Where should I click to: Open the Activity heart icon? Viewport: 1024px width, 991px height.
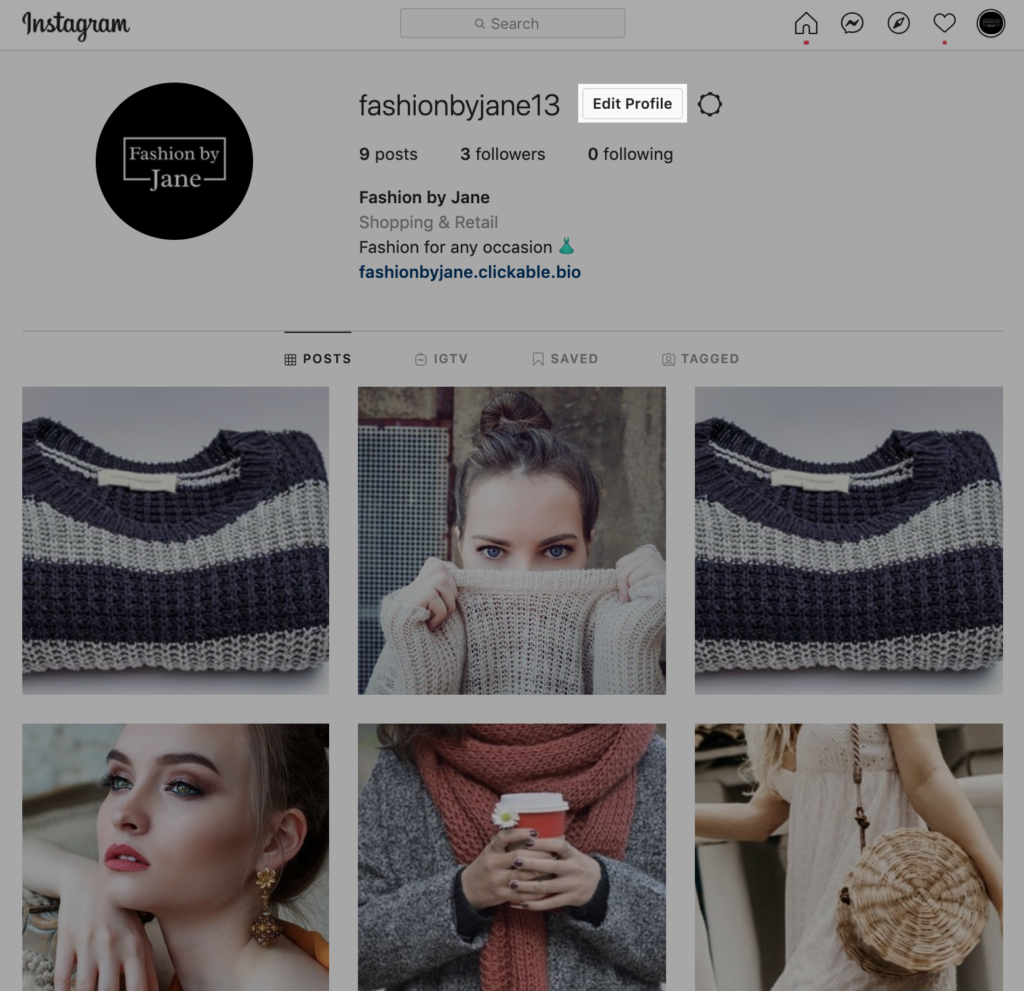(944, 24)
